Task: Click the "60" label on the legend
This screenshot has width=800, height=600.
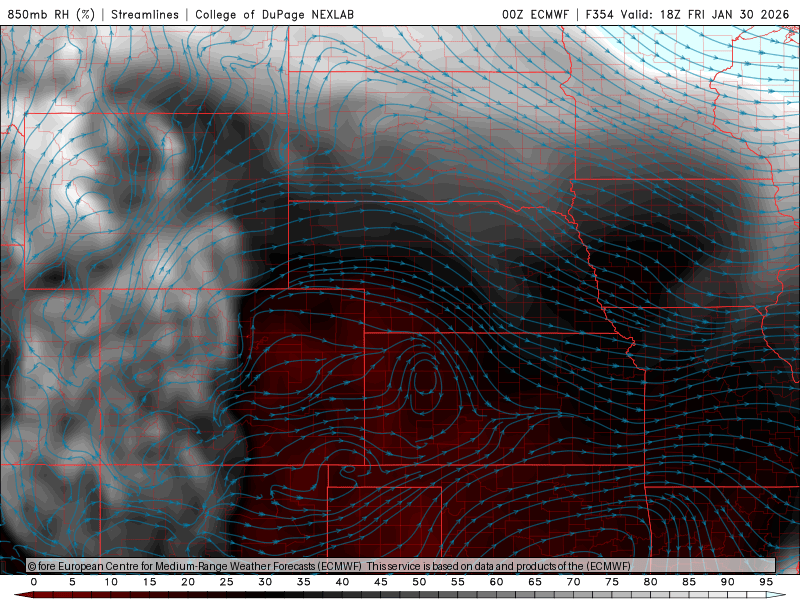Action: [x=496, y=582]
